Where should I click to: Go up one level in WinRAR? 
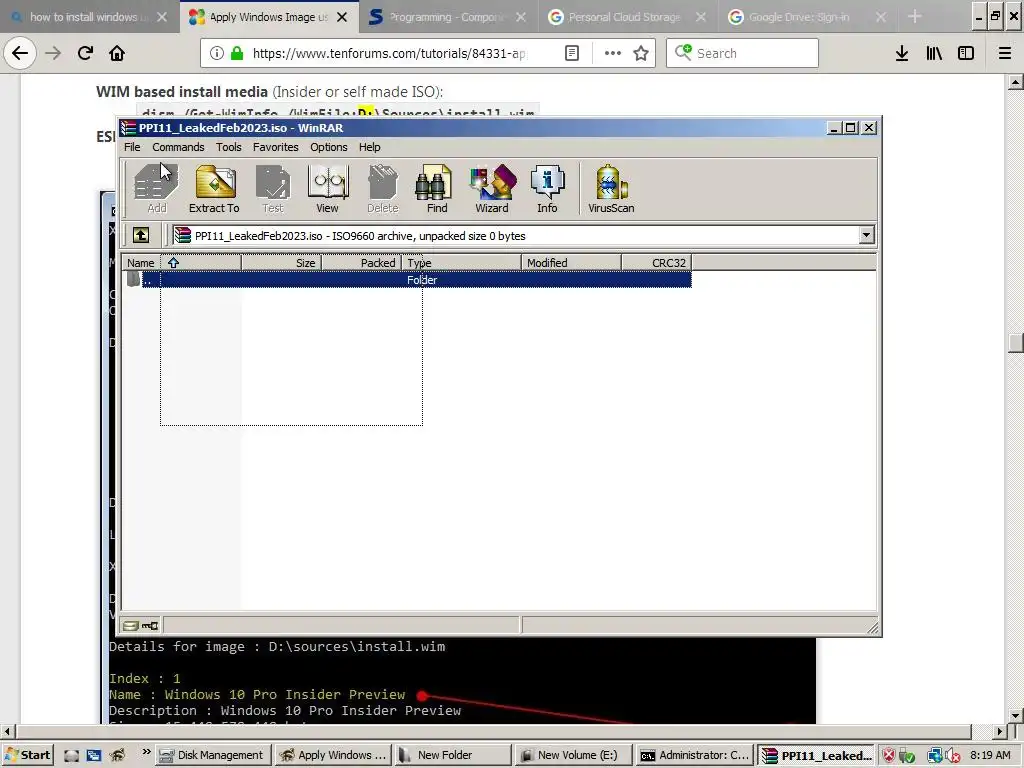(141, 235)
